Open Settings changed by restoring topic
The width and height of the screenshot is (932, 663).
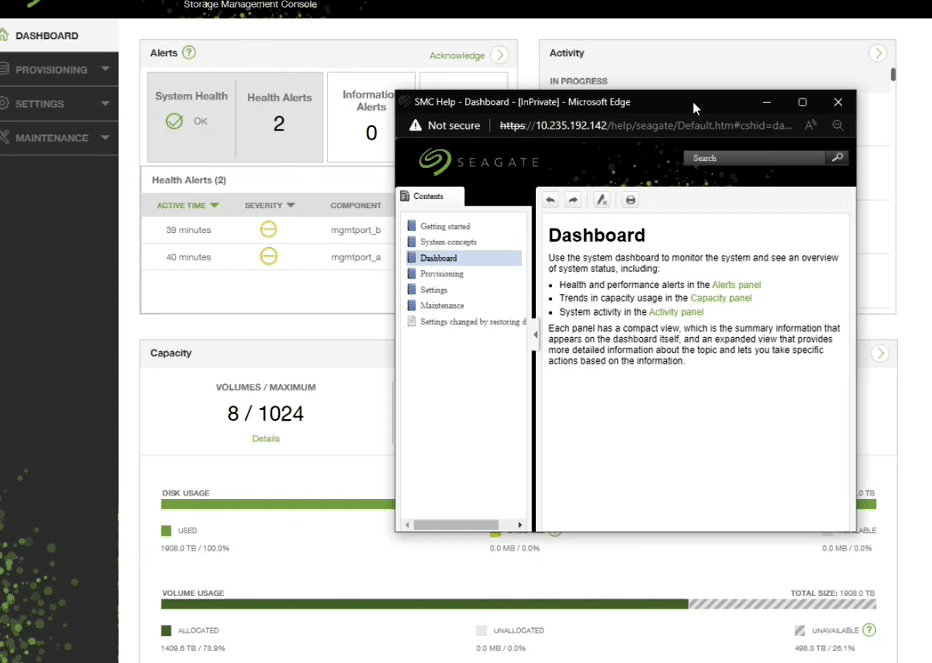(x=473, y=322)
